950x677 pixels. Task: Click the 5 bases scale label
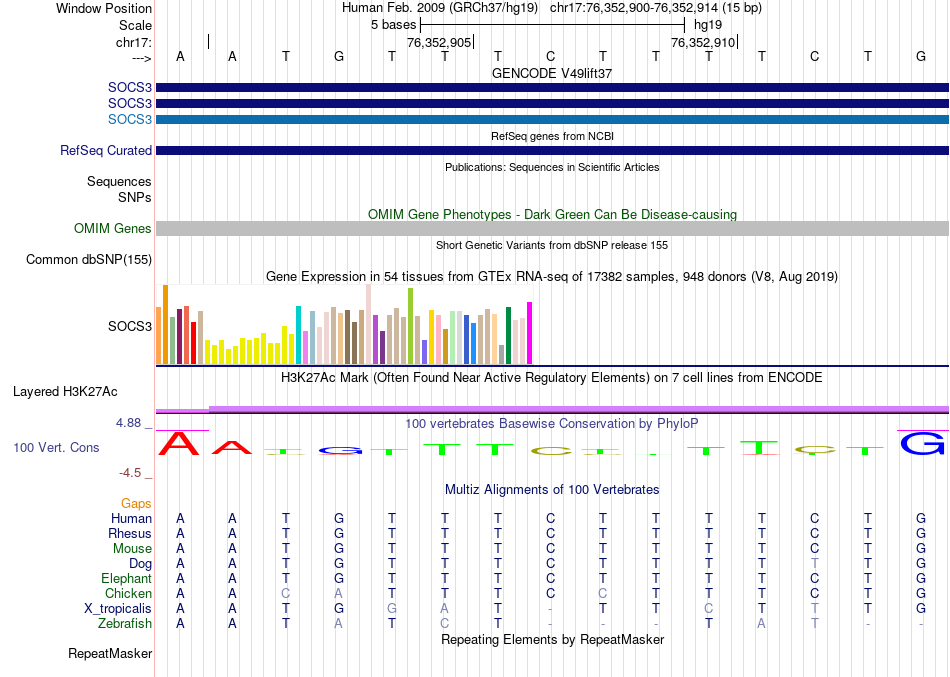(x=394, y=25)
